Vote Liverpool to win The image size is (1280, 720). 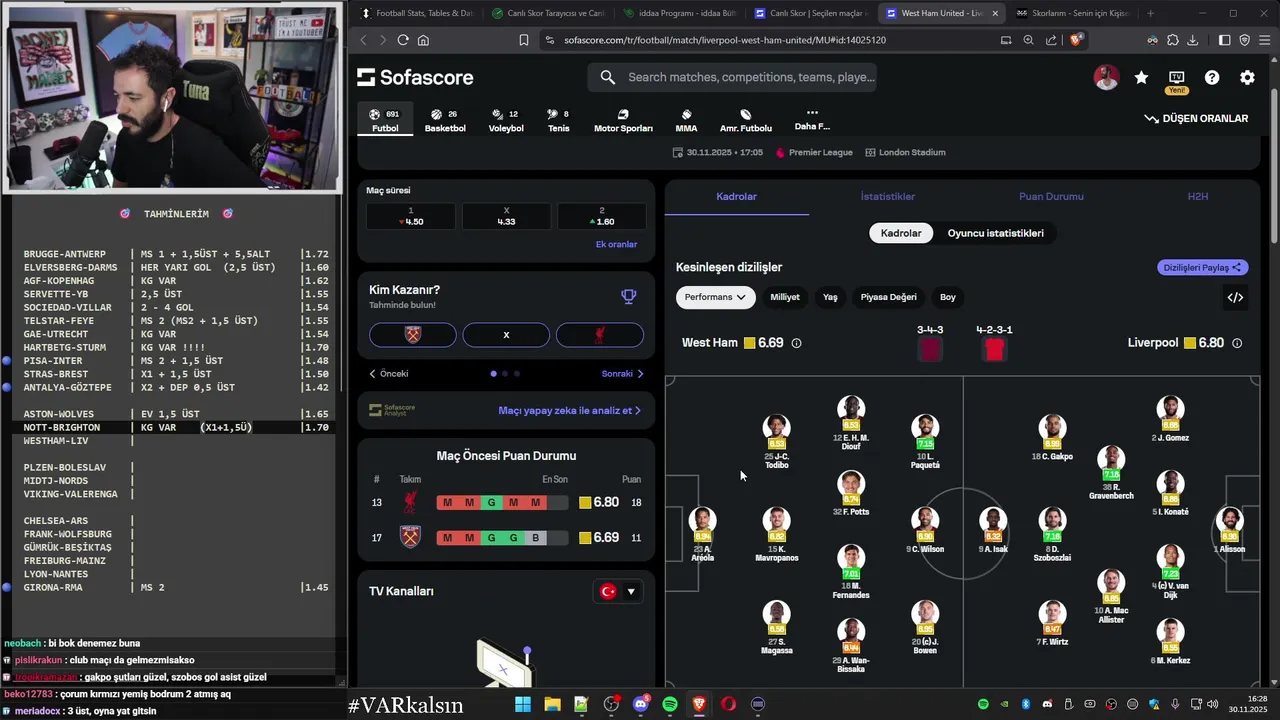(x=600, y=335)
